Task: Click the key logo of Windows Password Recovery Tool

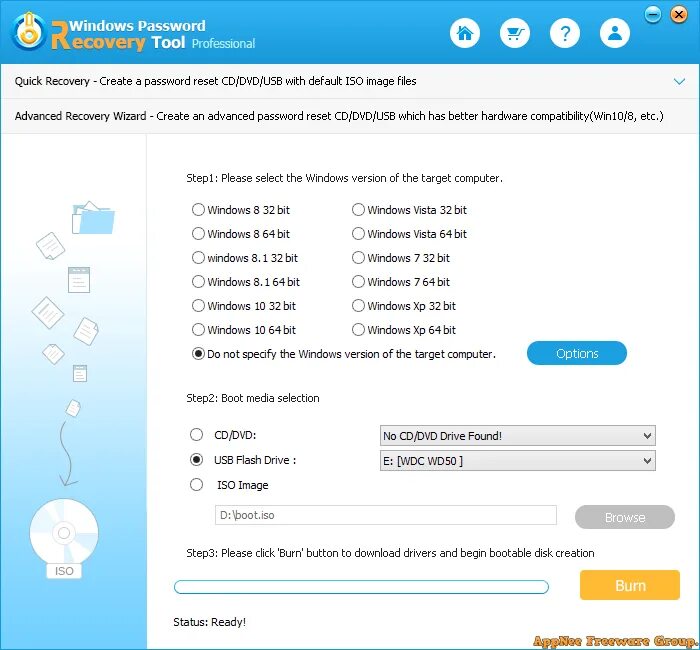Action: pyautogui.click(x=29, y=32)
